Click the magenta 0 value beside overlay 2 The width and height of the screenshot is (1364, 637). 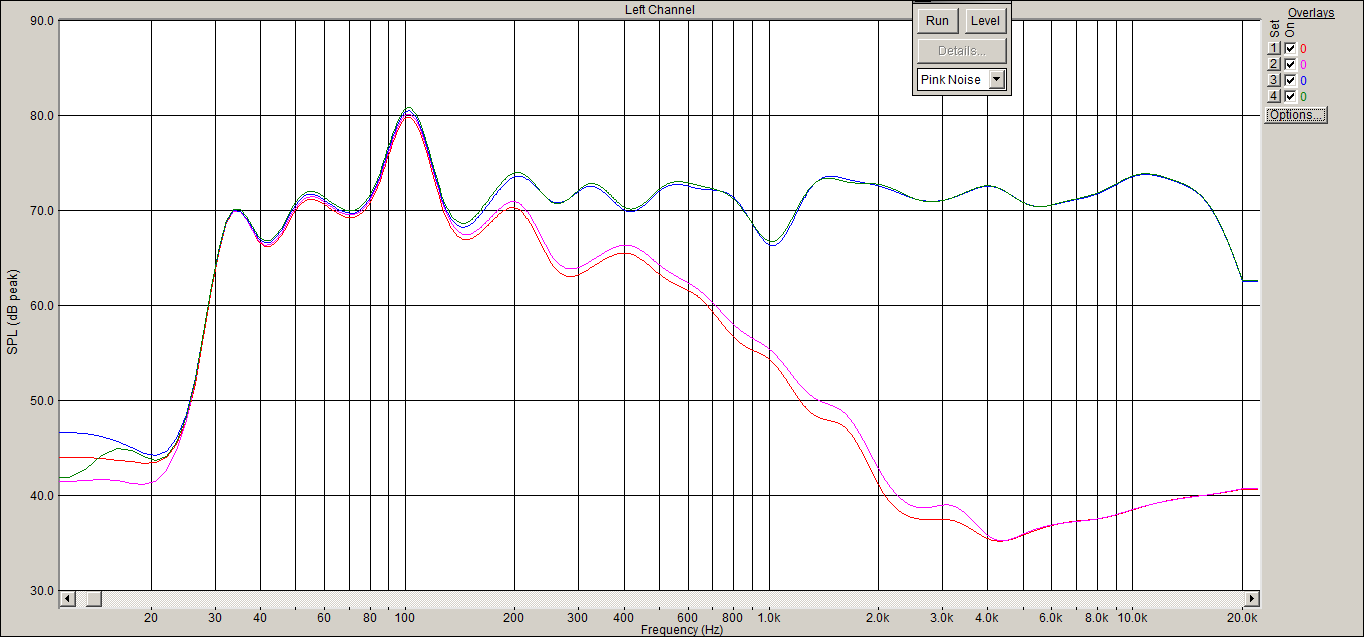[1303, 64]
